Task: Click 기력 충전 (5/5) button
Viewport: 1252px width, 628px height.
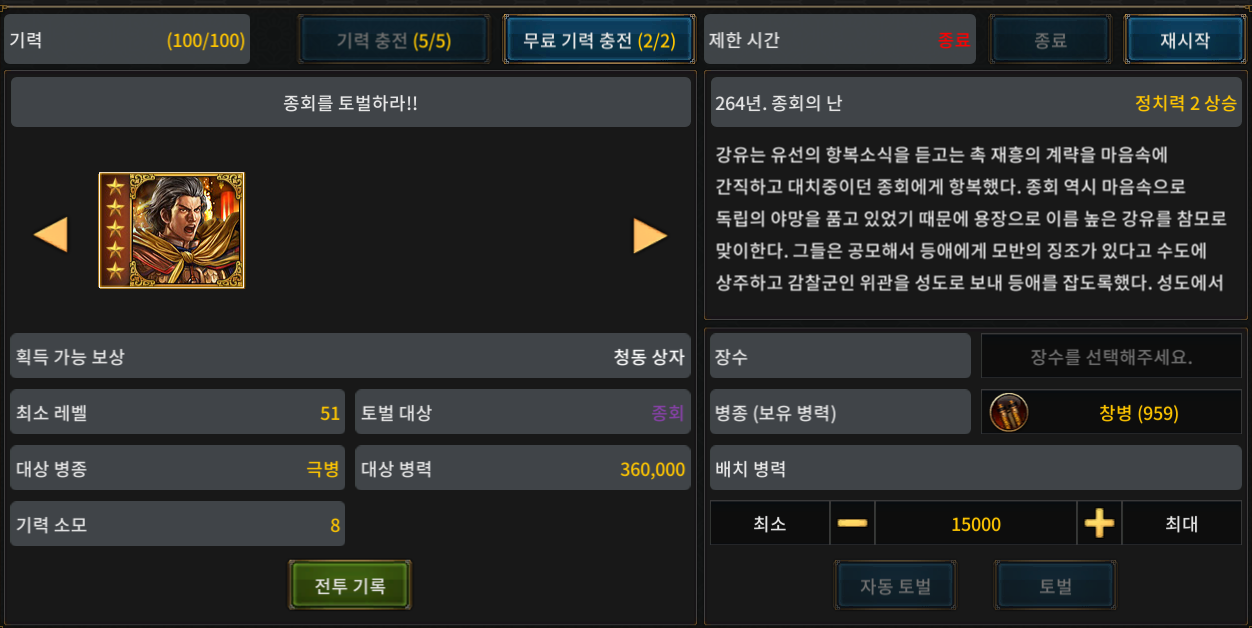Action: [x=394, y=40]
